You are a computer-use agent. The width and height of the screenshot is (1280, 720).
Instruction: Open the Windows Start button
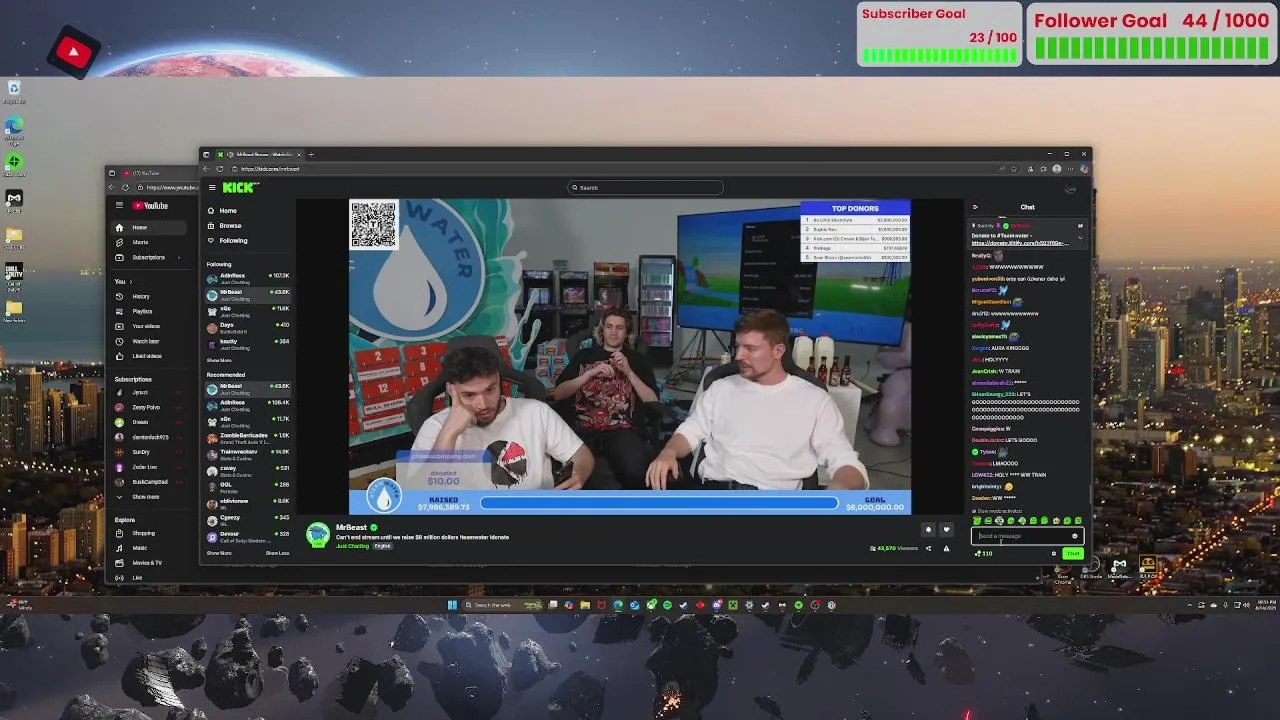[452, 605]
